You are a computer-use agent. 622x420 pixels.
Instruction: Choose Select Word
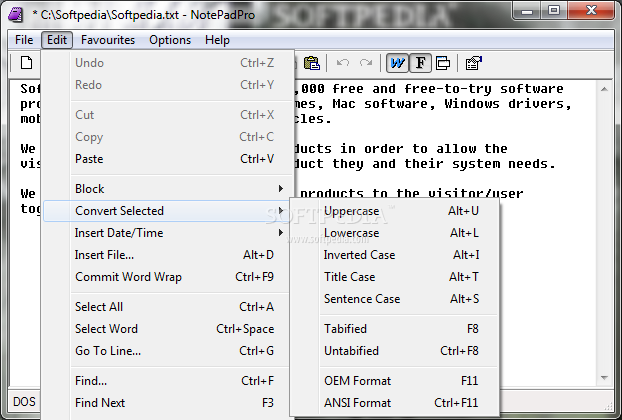pyautogui.click(x=168, y=329)
